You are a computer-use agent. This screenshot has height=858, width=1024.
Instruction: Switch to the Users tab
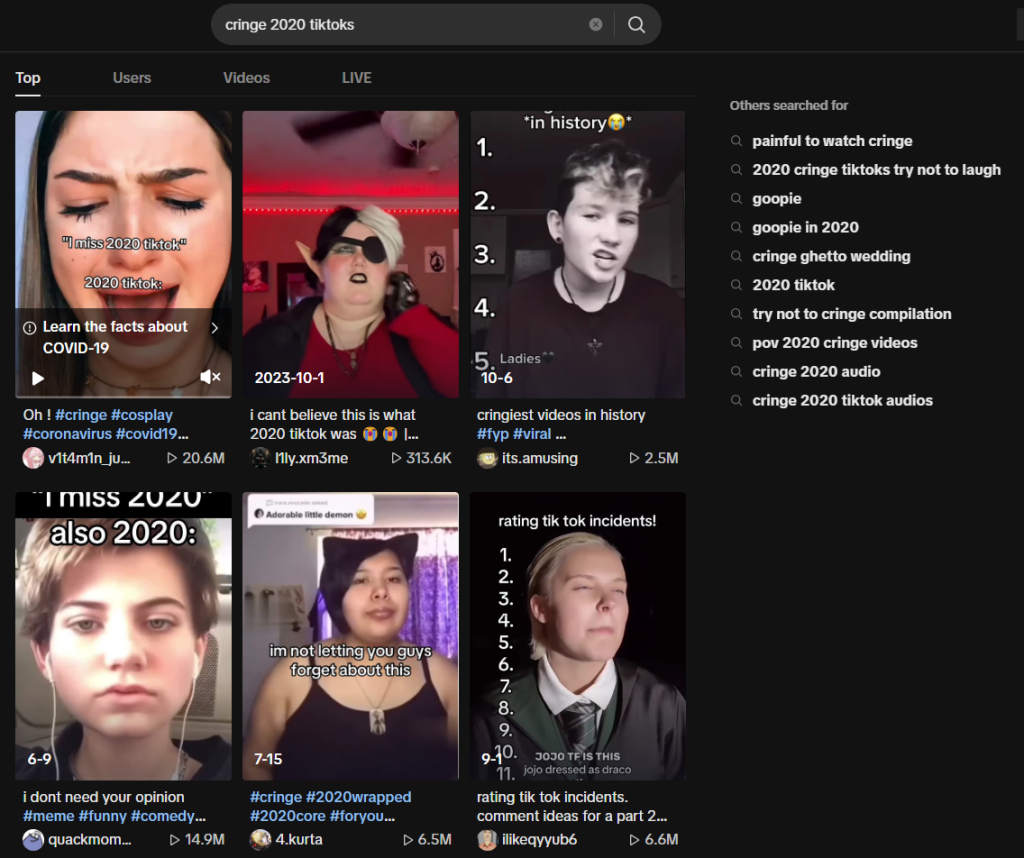click(132, 78)
